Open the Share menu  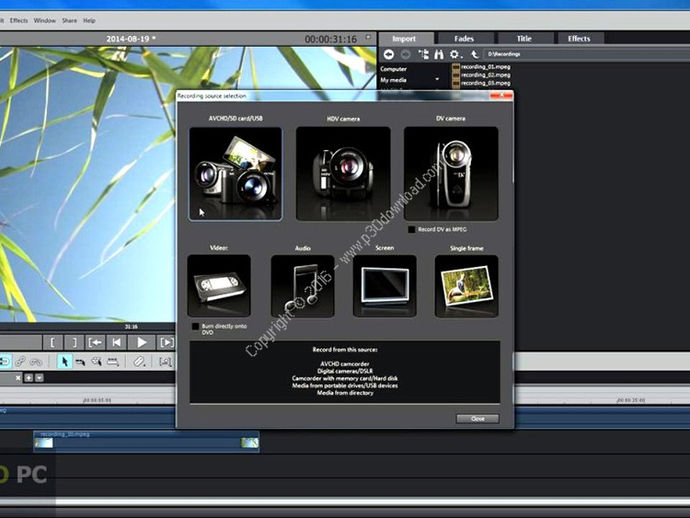tap(69, 20)
